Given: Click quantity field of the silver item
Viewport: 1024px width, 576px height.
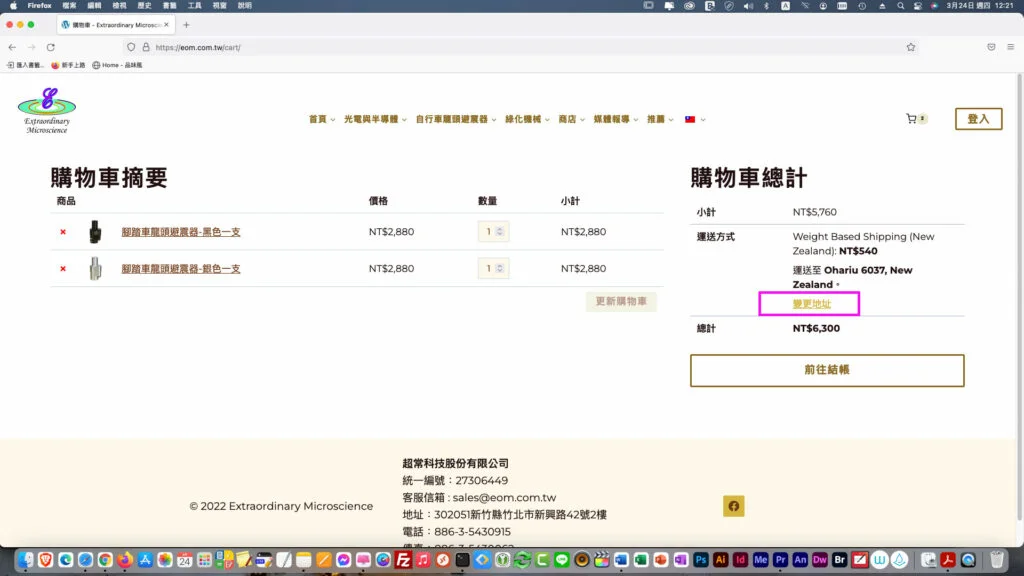Looking at the screenshot, I should tap(490, 269).
